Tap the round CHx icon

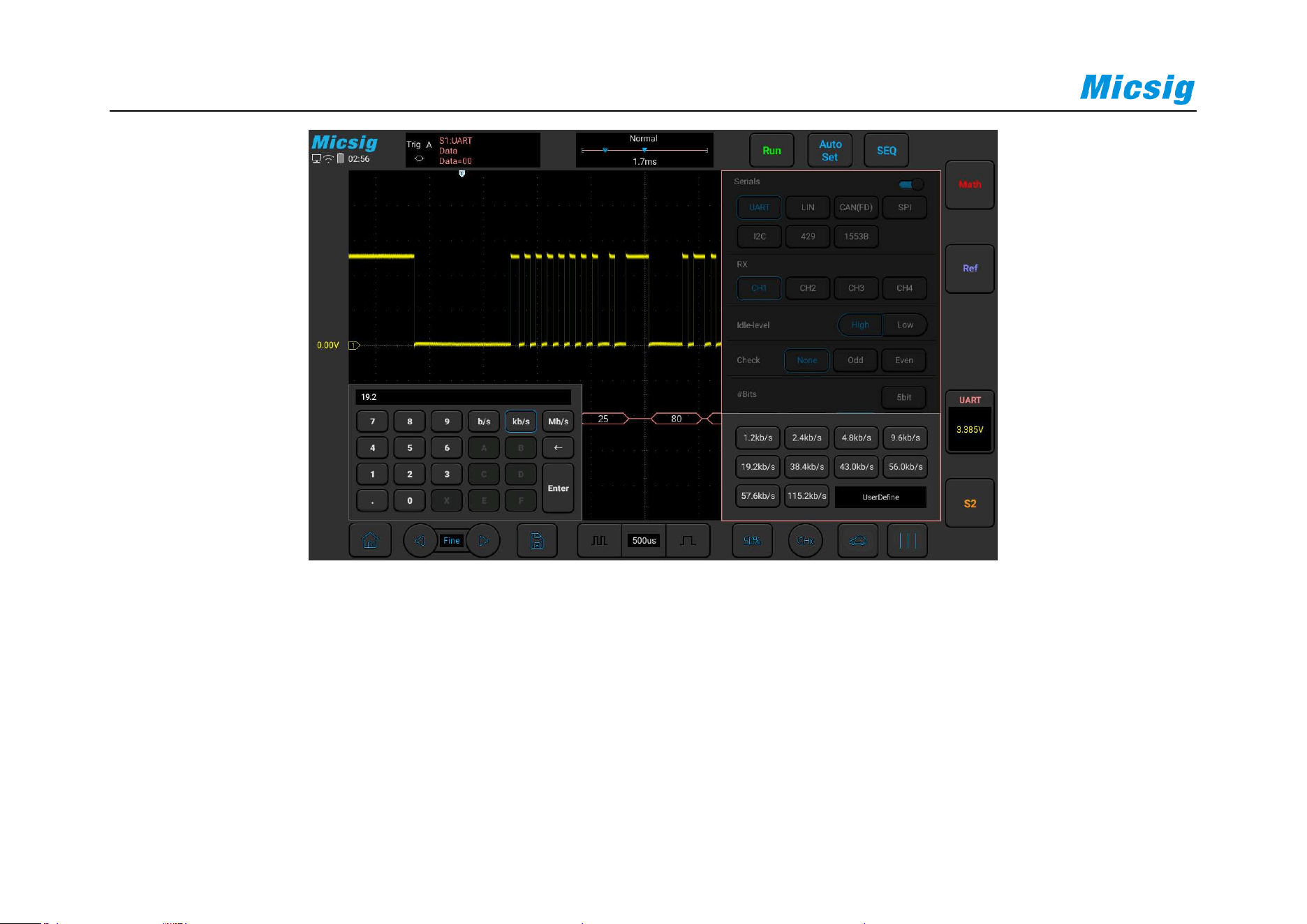click(x=805, y=540)
